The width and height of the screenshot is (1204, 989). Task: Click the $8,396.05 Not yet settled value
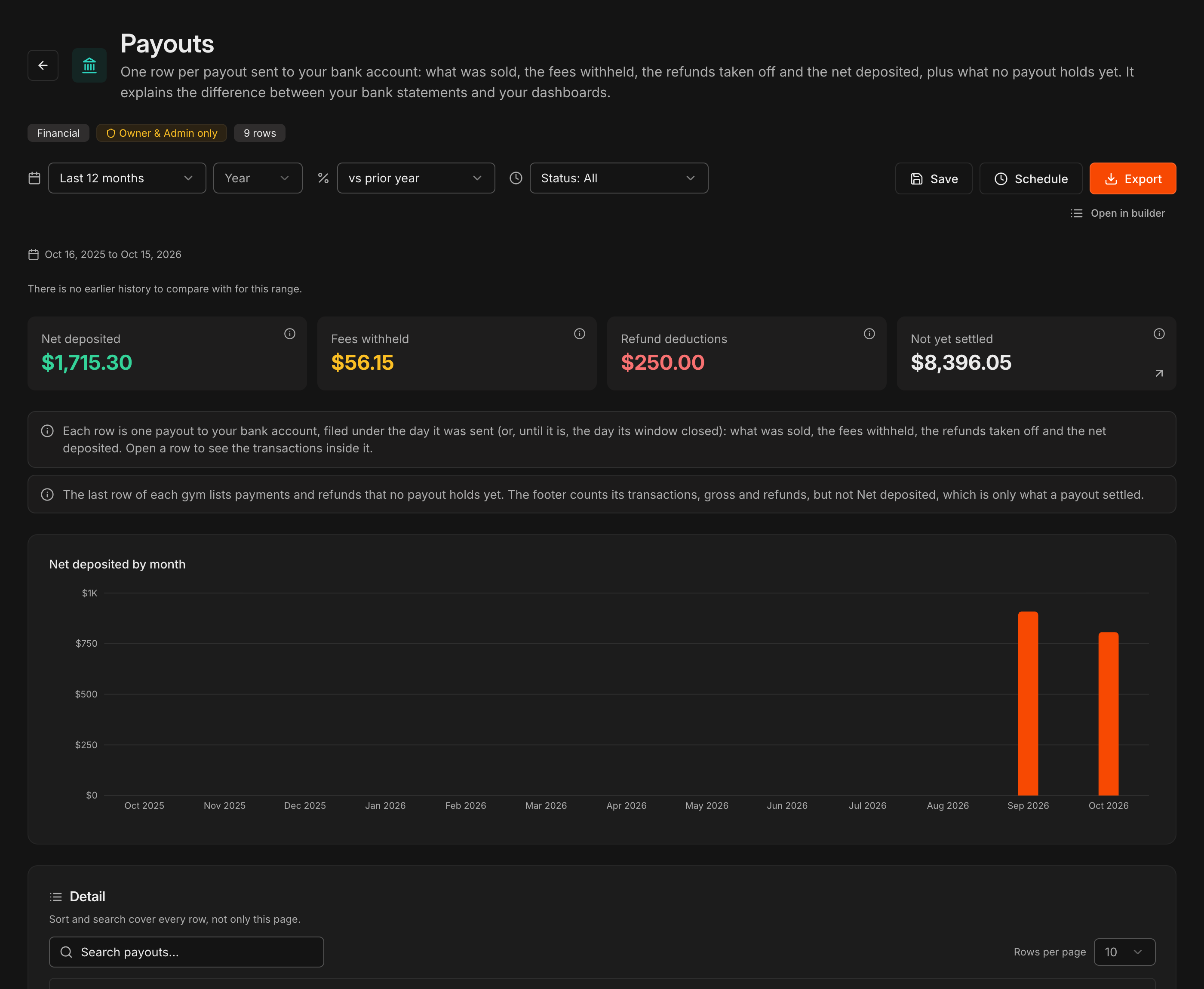click(961, 363)
